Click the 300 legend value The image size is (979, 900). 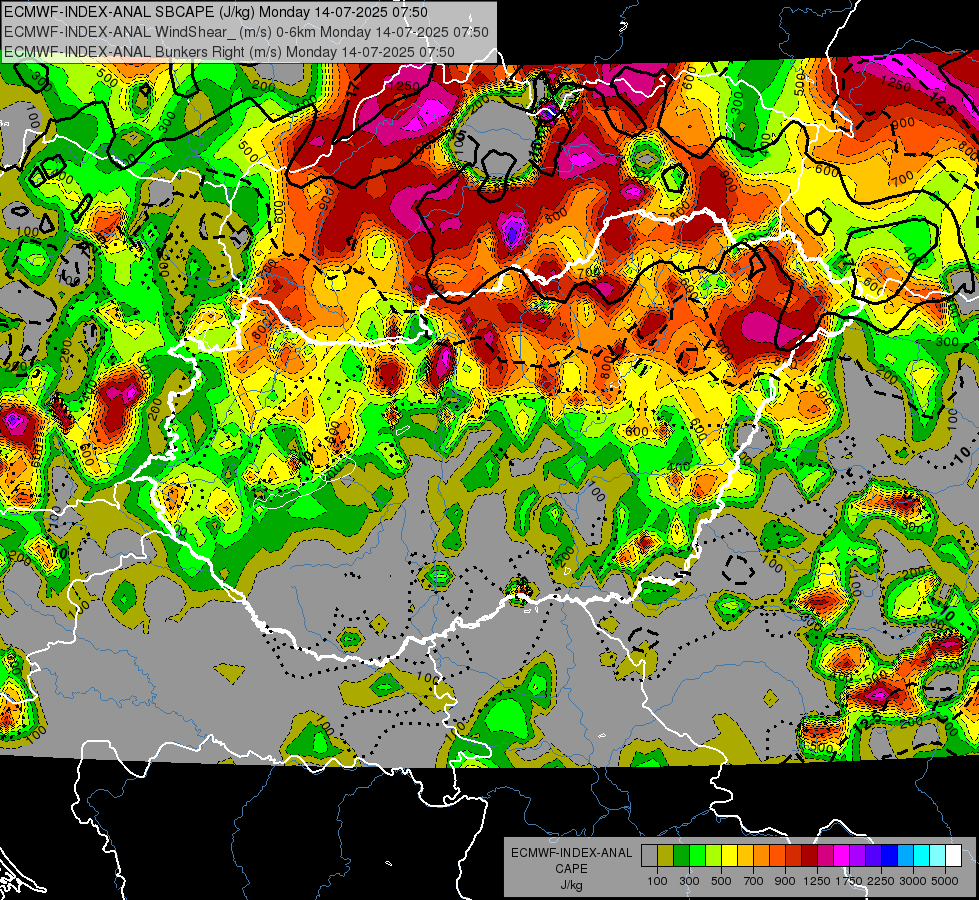point(689,881)
